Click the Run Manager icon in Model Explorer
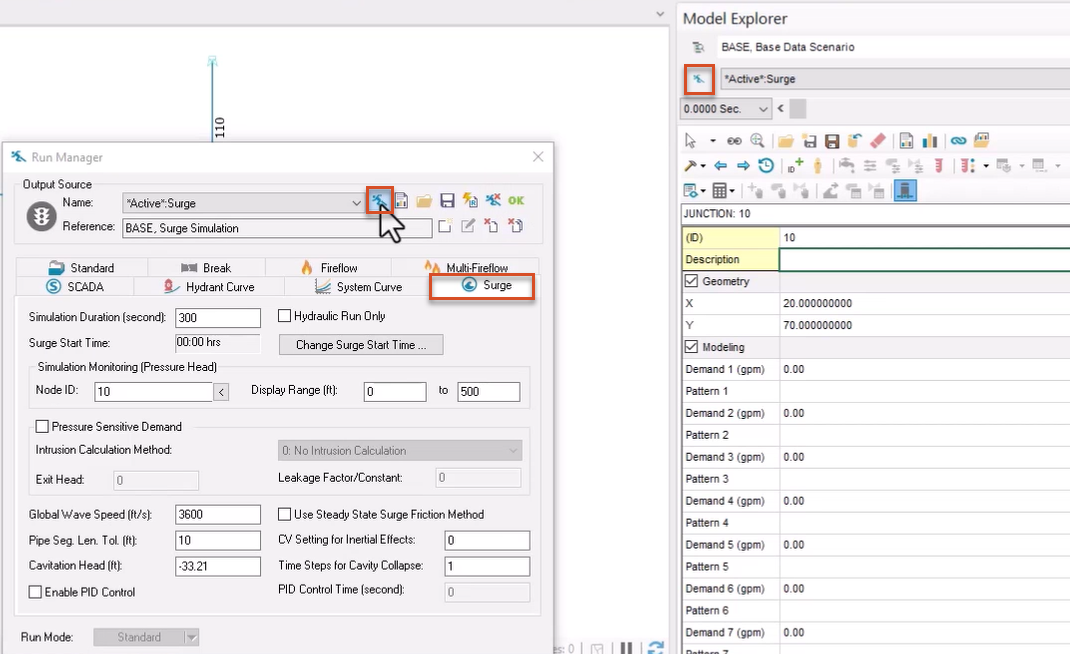This screenshot has width=1070, height=654. (x=699, y=79)
